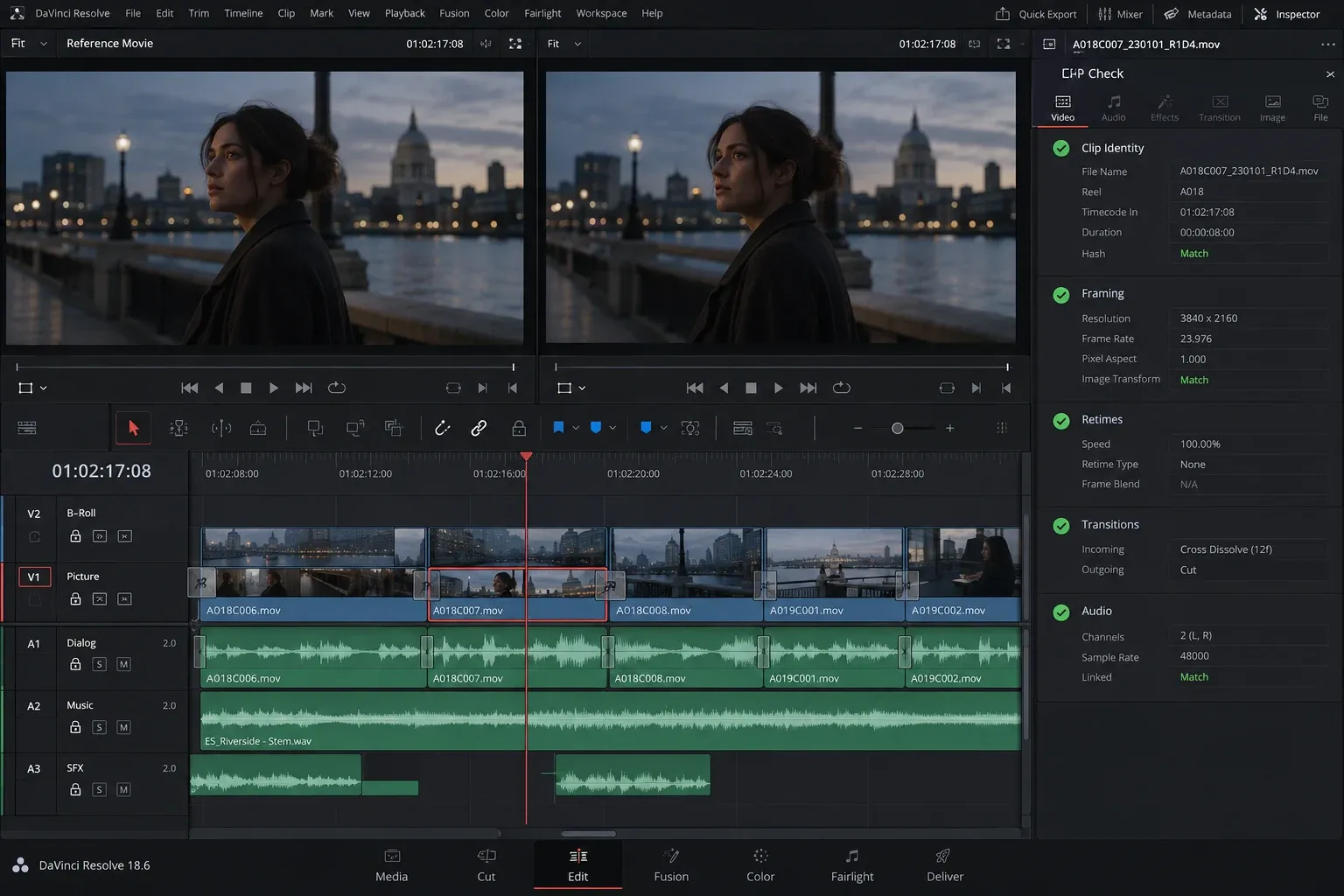Click the timeline viewer scrub bar
Screen dimensions: 1344x896
(781, 367)
